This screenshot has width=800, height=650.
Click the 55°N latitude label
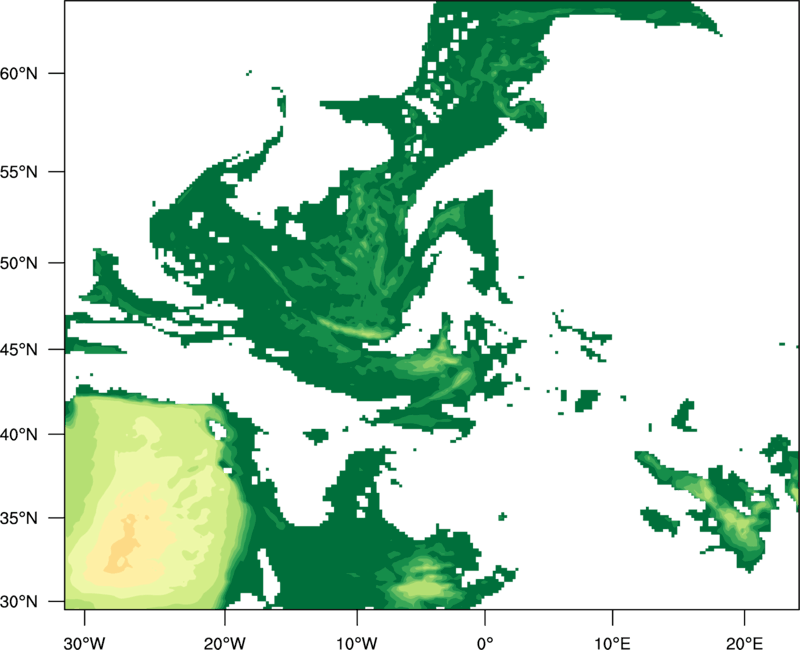click(19, 172)
